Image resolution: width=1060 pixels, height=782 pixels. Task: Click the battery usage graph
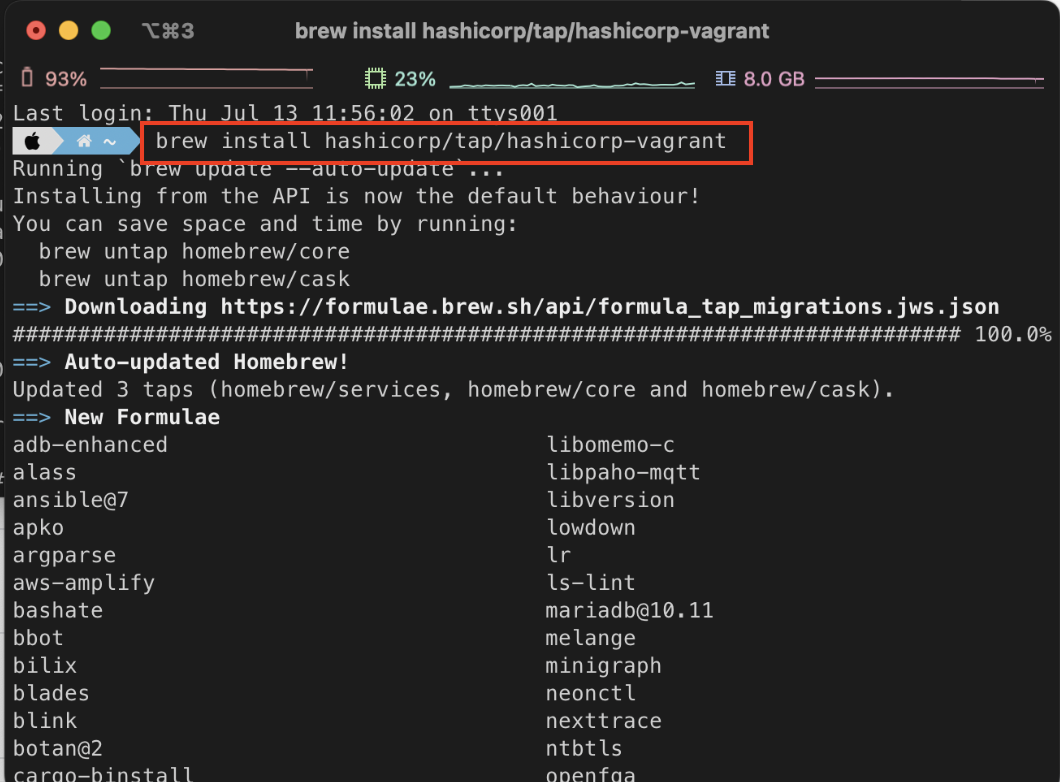tap(207, 78)
